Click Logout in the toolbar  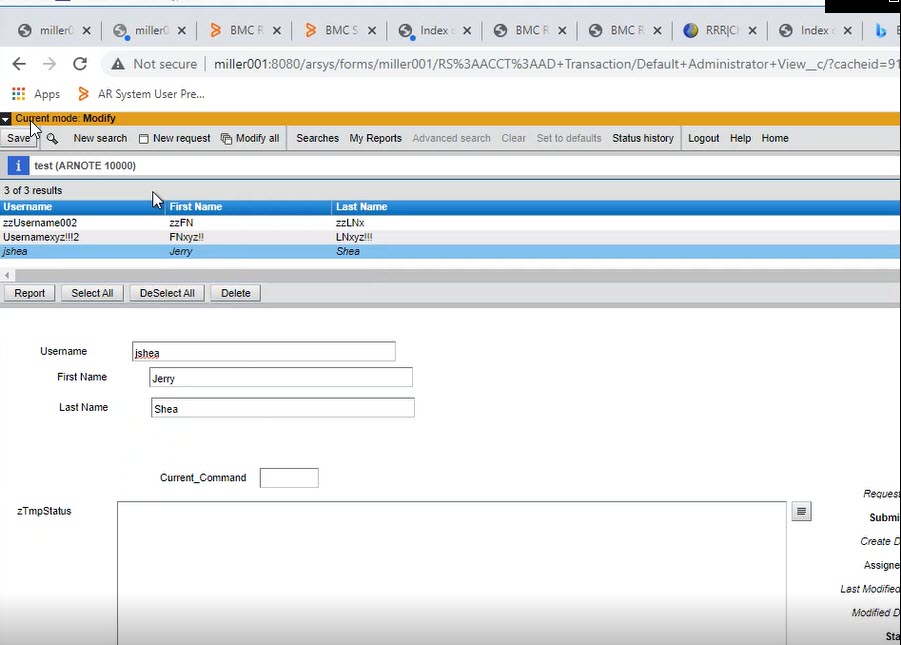(x=703, y=139)
